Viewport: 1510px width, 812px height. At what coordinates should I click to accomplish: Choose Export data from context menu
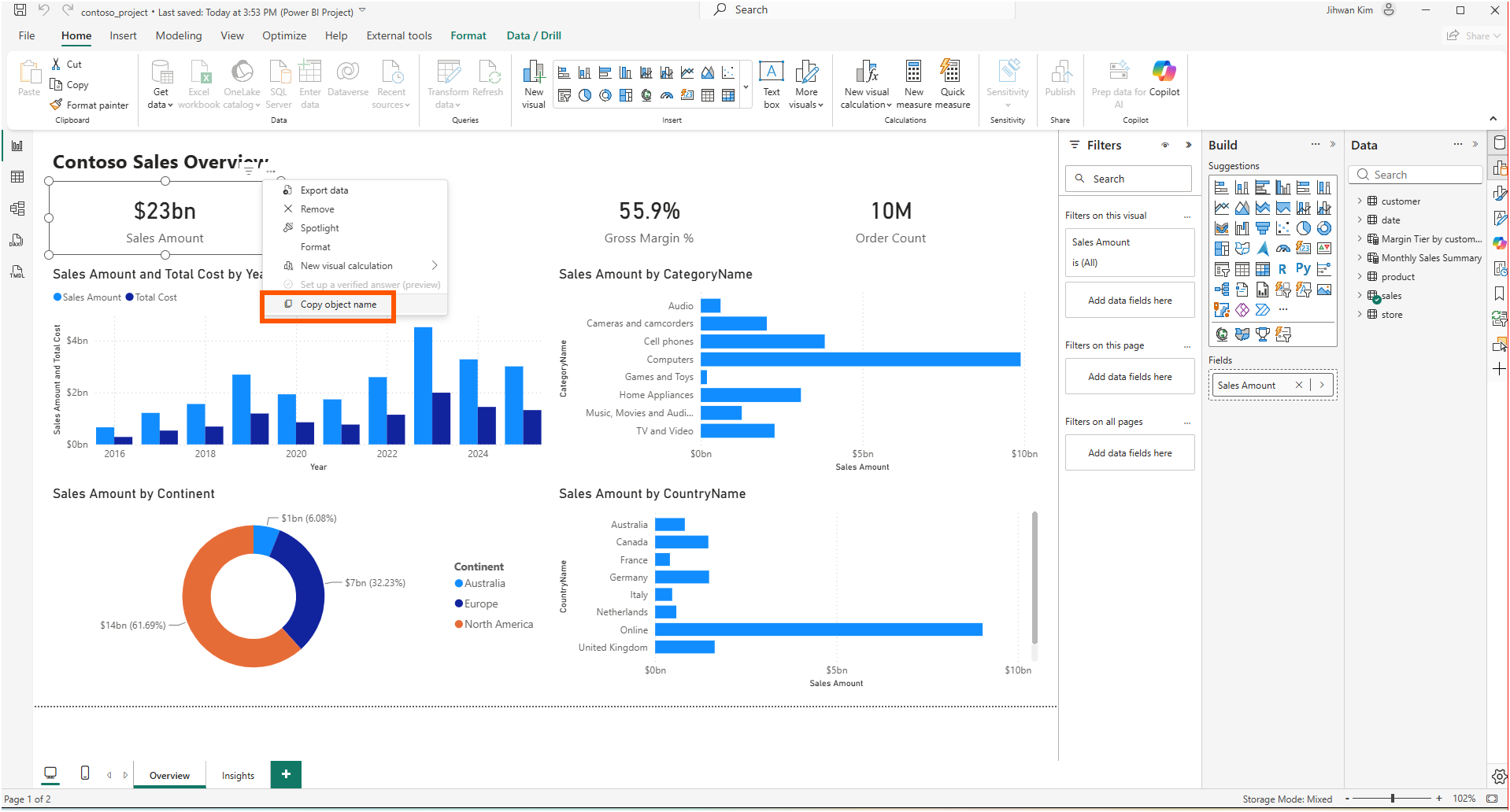324,190
